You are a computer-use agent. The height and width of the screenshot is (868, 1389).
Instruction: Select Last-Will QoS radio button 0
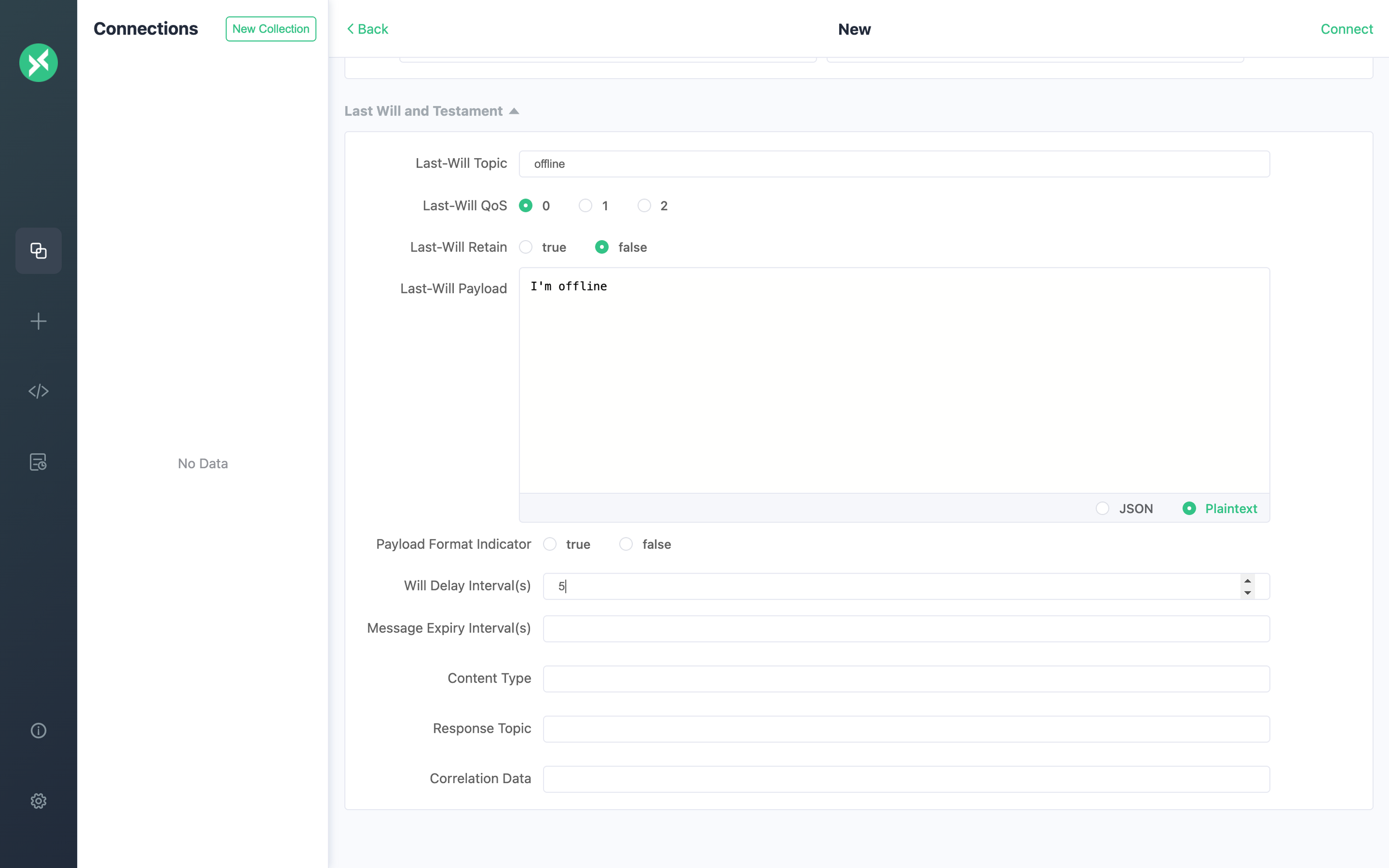pyautogui.click(x=526, y=205)
